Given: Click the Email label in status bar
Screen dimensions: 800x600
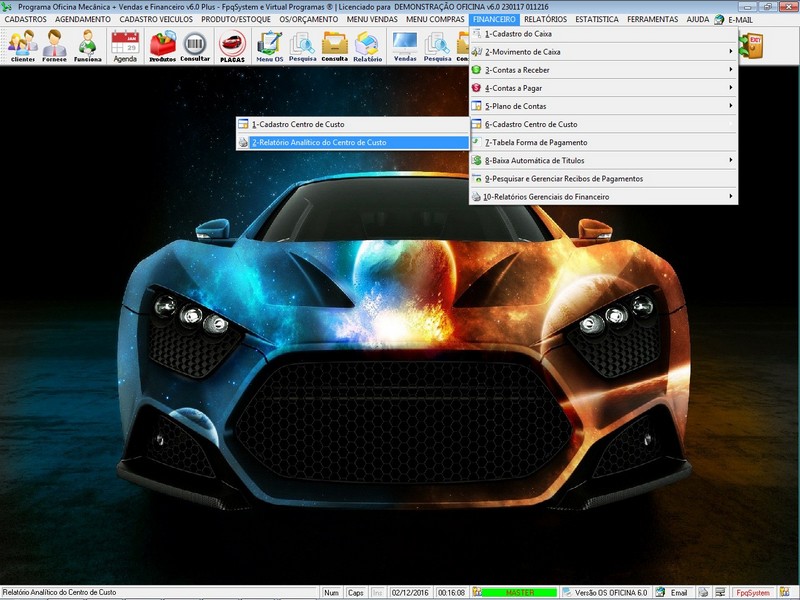Looking at the screenshot, I should click(x=679, y=593).
